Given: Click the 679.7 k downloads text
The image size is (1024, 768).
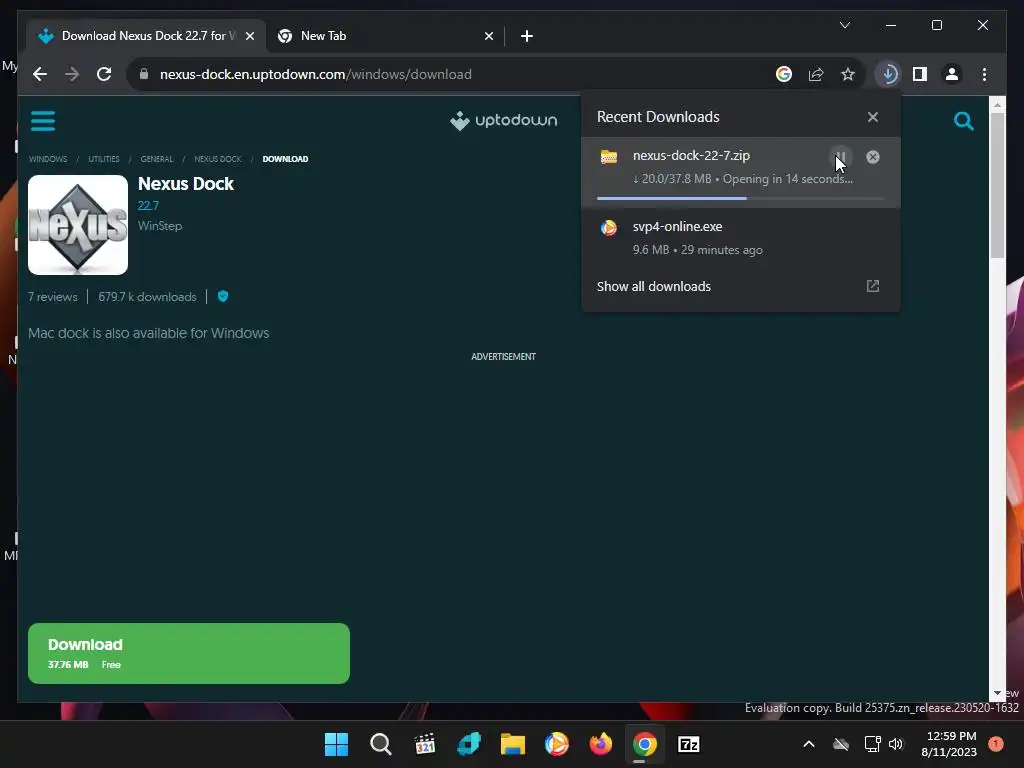Looking at the screenshot, I should point(147,296).
